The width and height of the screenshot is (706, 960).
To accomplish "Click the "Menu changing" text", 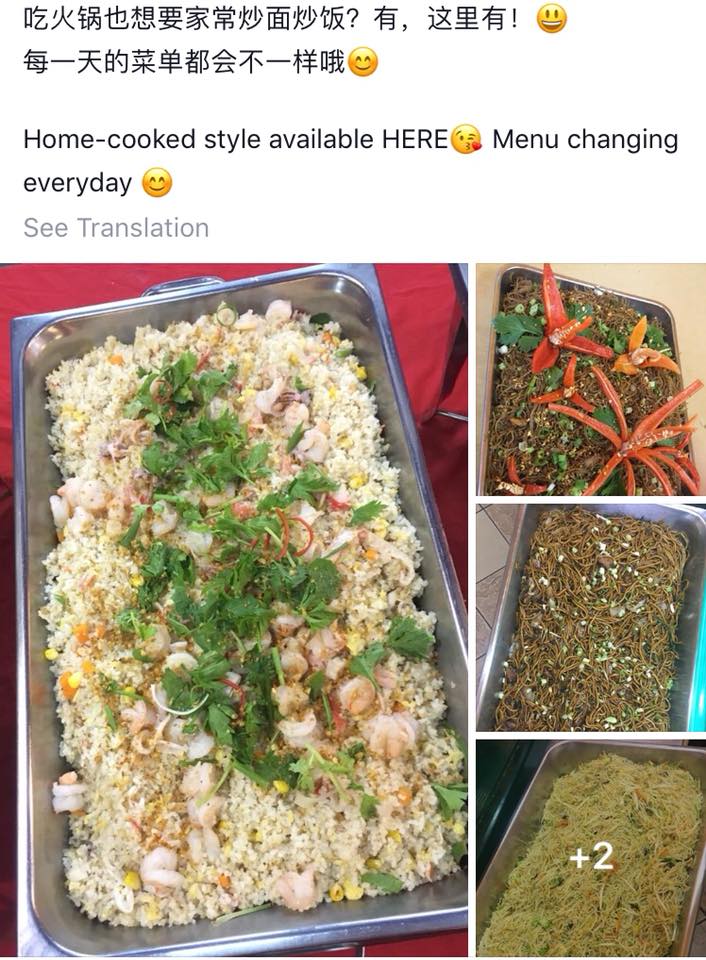I will tap(585, 140).
